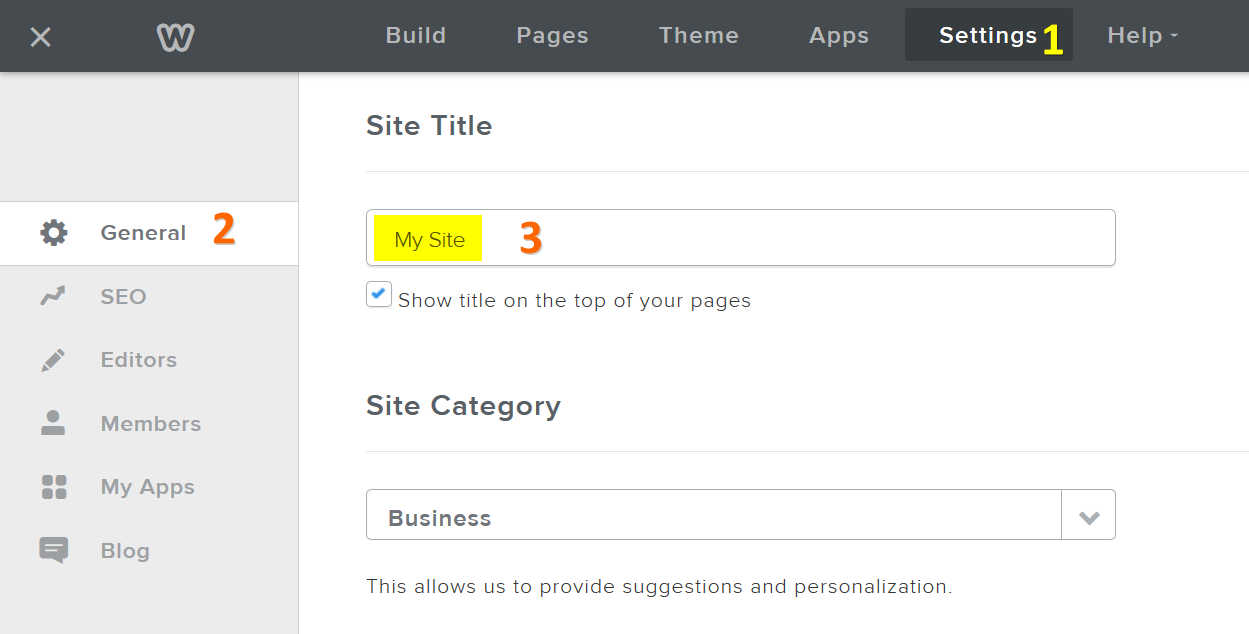Click the SEO trend arrow icon
This screenshot has height=634, width=1249.
click(x=53, y=297)
